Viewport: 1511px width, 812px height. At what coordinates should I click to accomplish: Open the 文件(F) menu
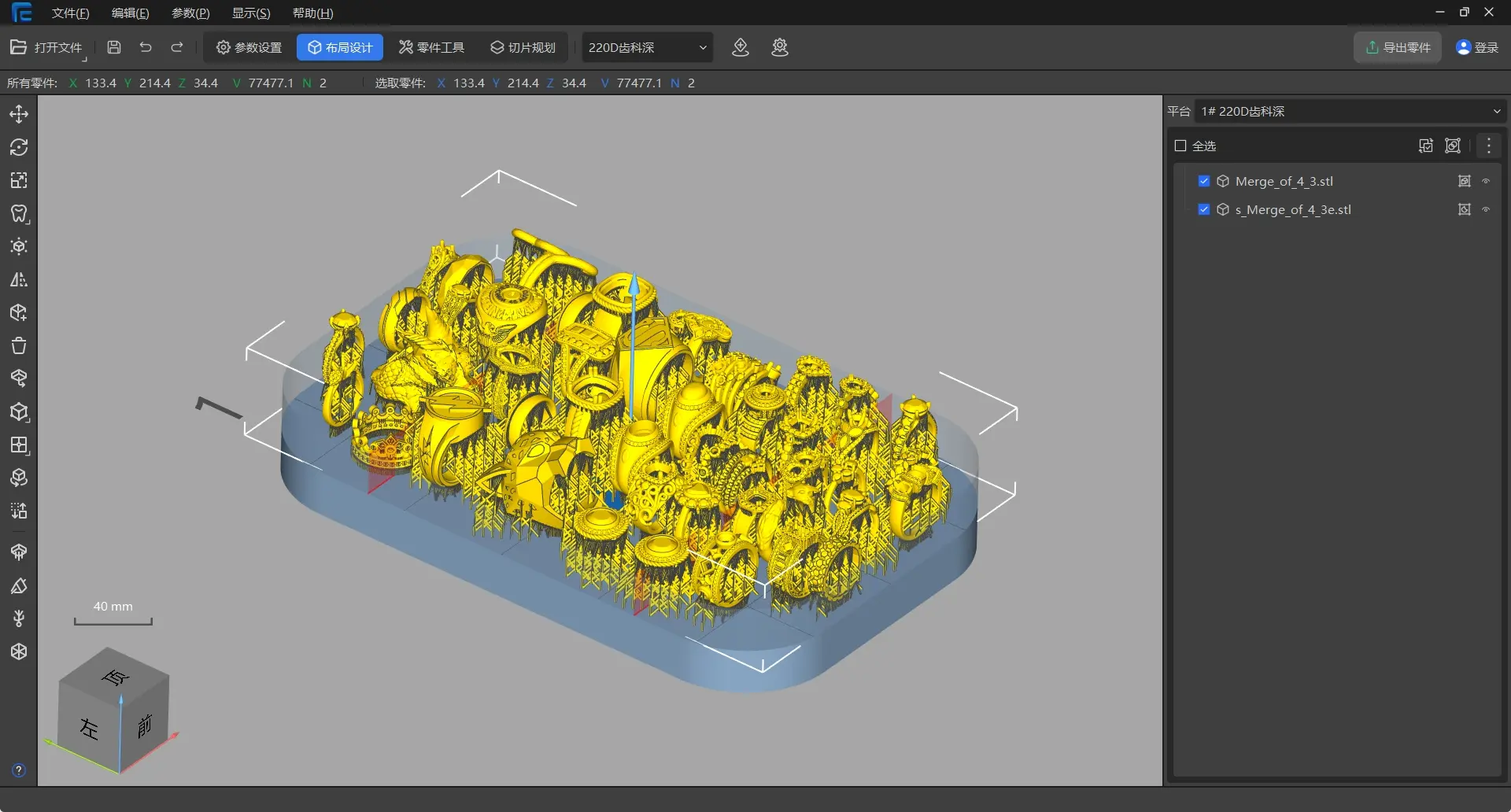coord(70,13)
